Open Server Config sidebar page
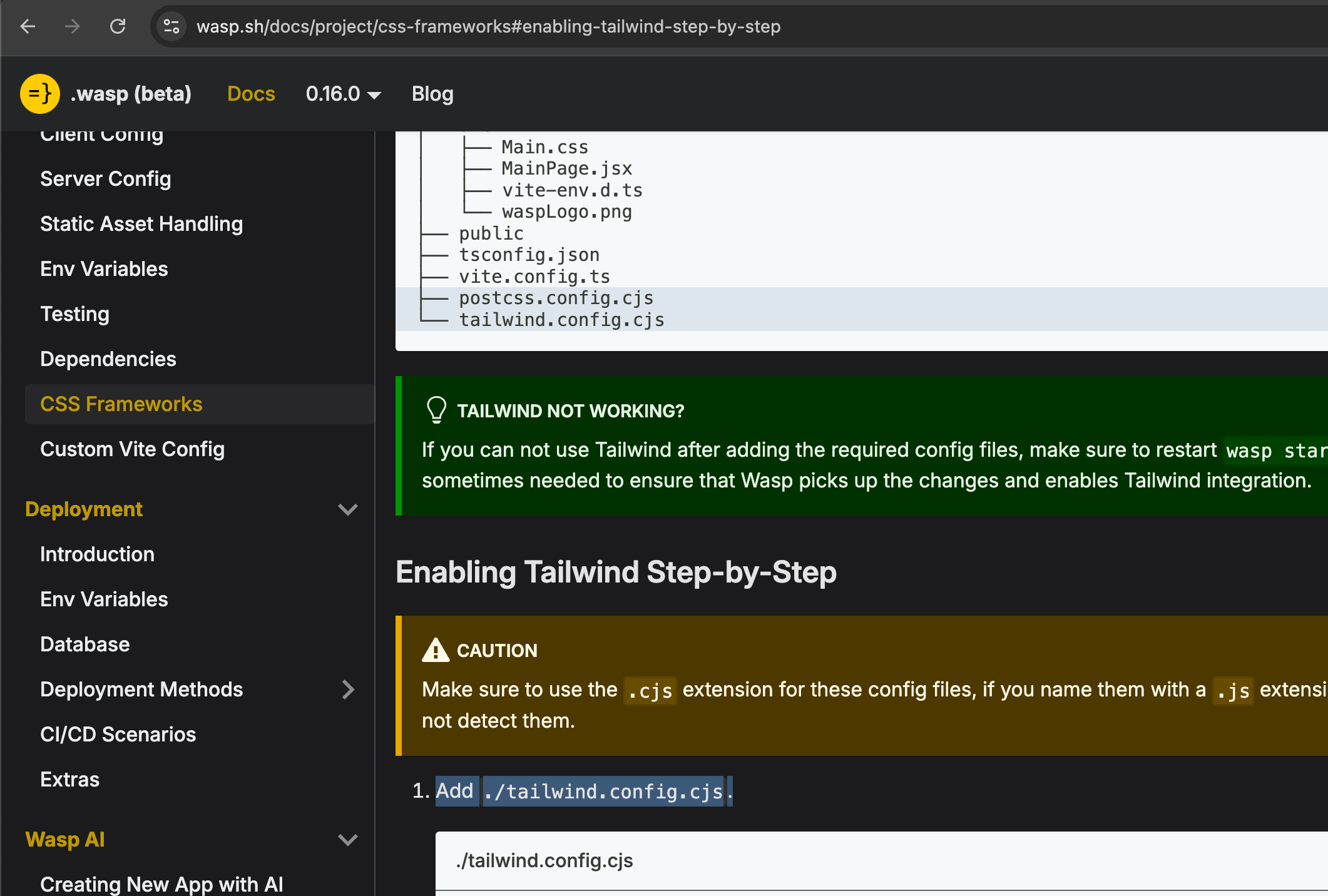This screenshot has width=1328, height=896. point(106,179)
